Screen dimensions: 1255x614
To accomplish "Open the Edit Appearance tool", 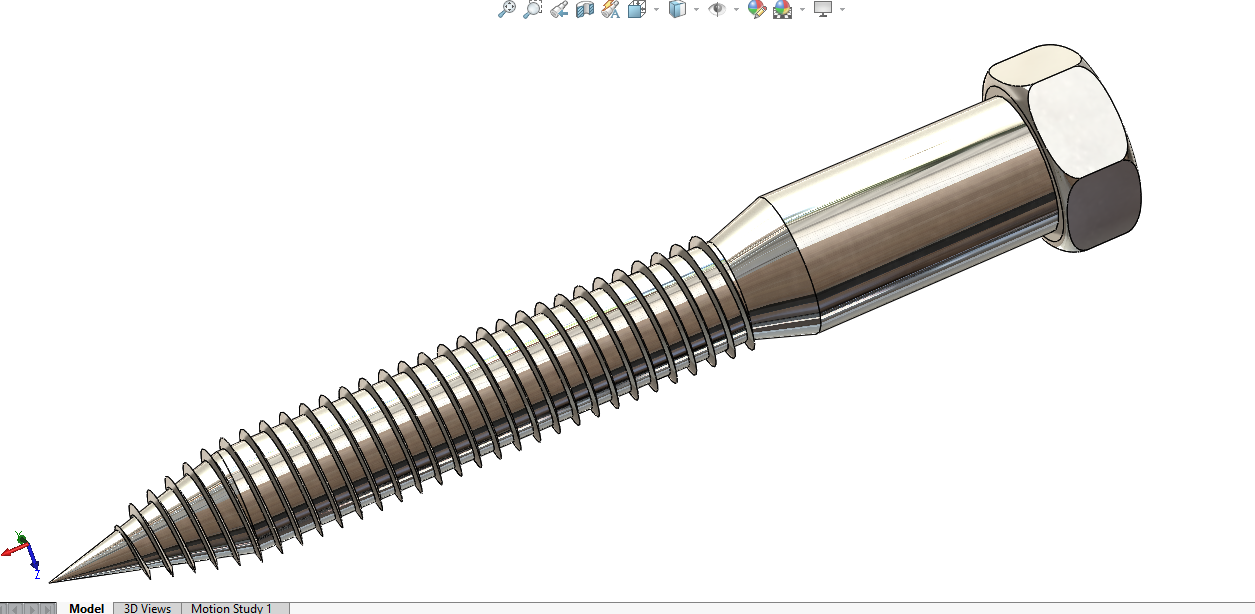I will pyautogui.click(x=757, y=9).
